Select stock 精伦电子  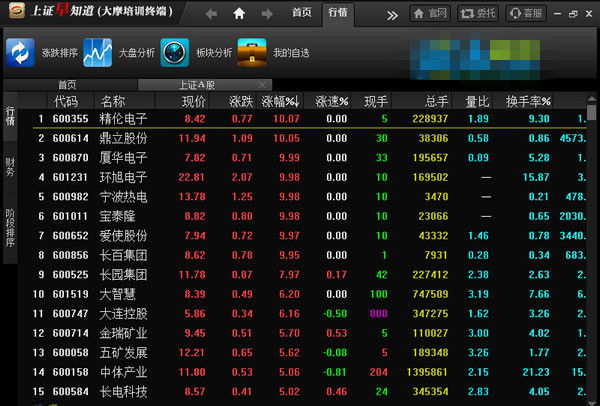123,119
